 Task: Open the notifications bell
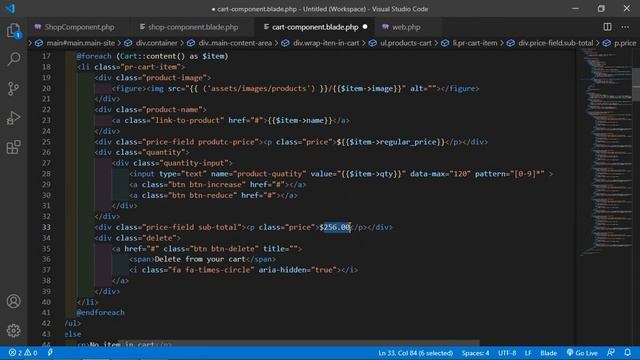pyautogui.click(x=627, y=353)
